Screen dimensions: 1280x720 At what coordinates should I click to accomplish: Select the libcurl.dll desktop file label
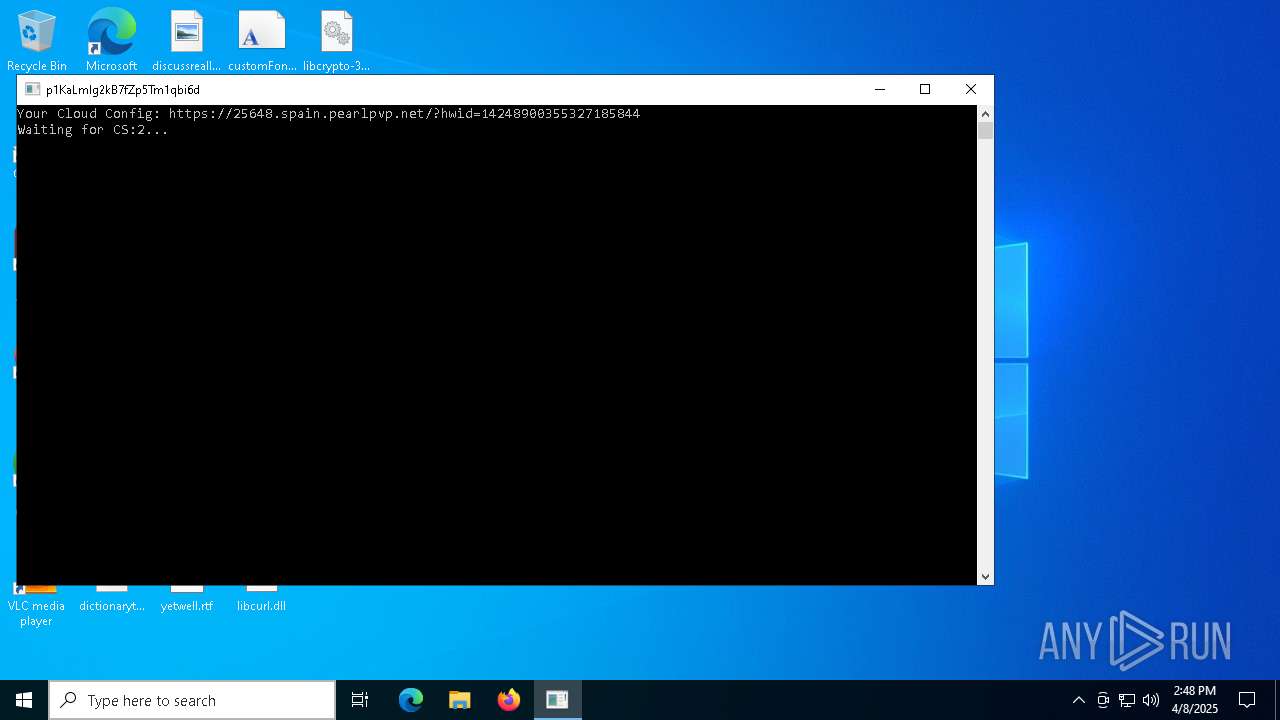262,606
